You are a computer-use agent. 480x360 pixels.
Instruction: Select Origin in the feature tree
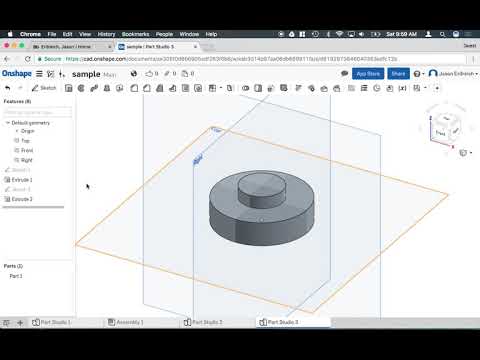[28, 131]
